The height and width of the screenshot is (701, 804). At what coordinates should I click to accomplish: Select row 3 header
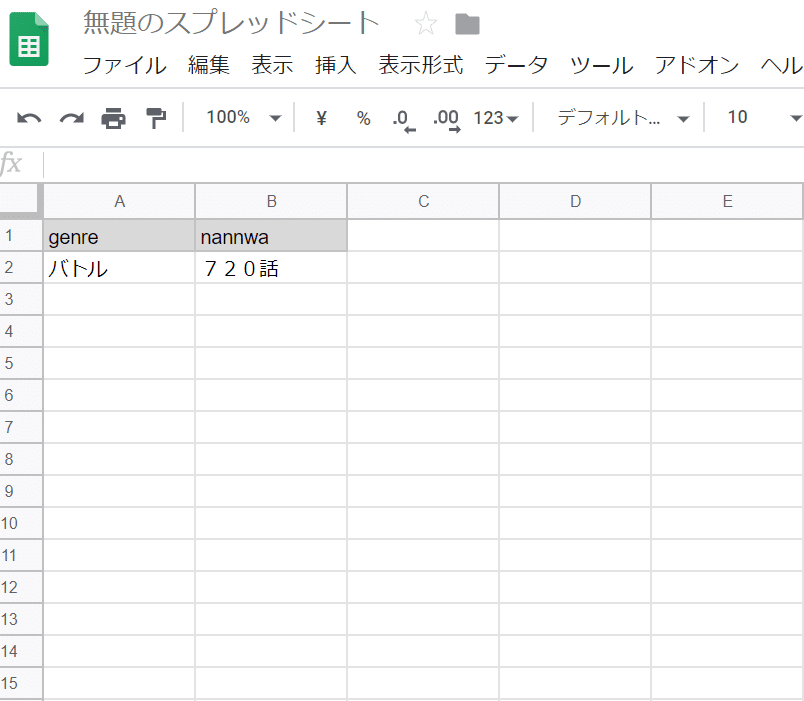click(21, 299)
